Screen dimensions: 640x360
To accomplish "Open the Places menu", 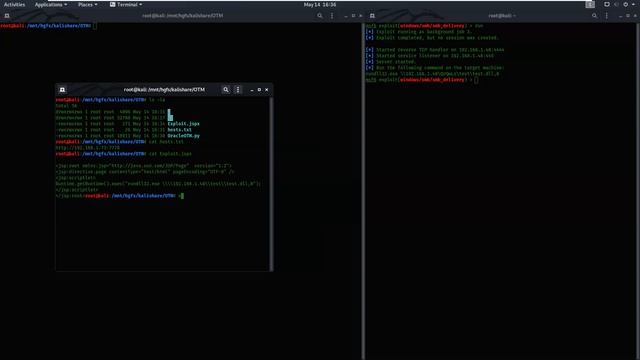I will click(87, 4).
